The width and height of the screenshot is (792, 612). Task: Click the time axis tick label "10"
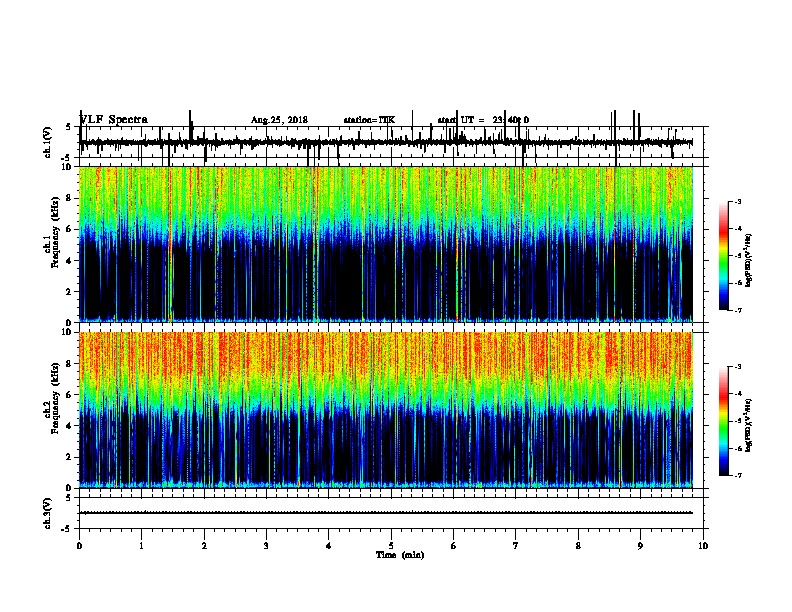point(703,546)
